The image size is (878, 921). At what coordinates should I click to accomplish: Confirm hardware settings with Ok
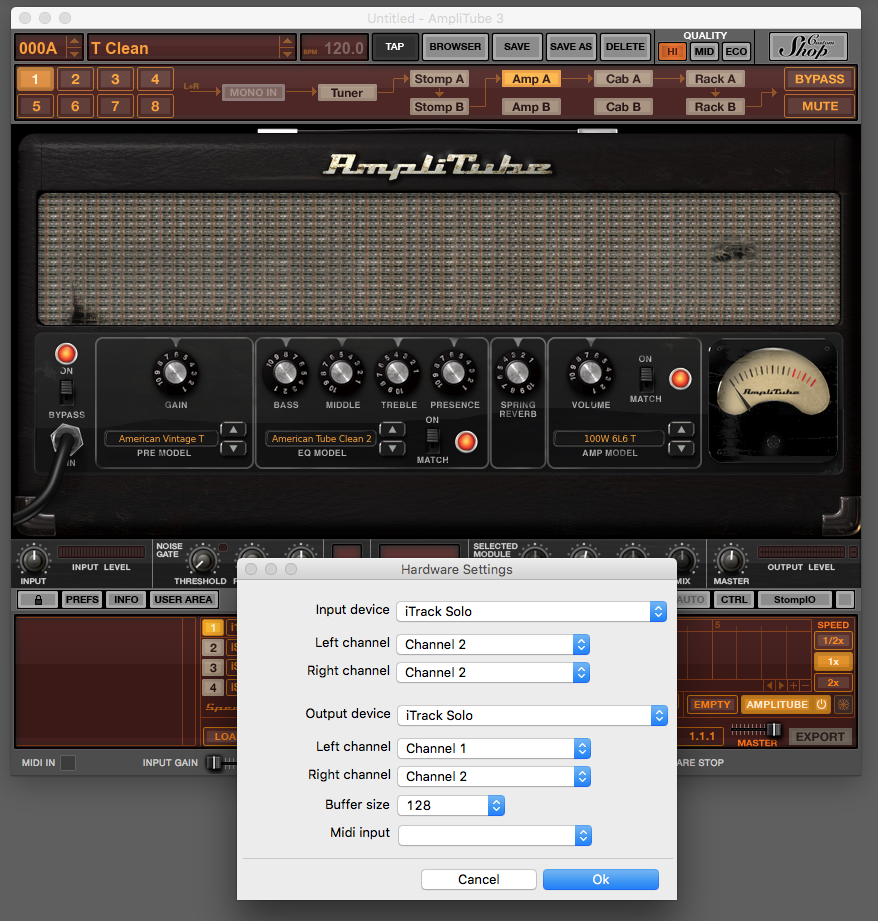[x=600, y=879]
